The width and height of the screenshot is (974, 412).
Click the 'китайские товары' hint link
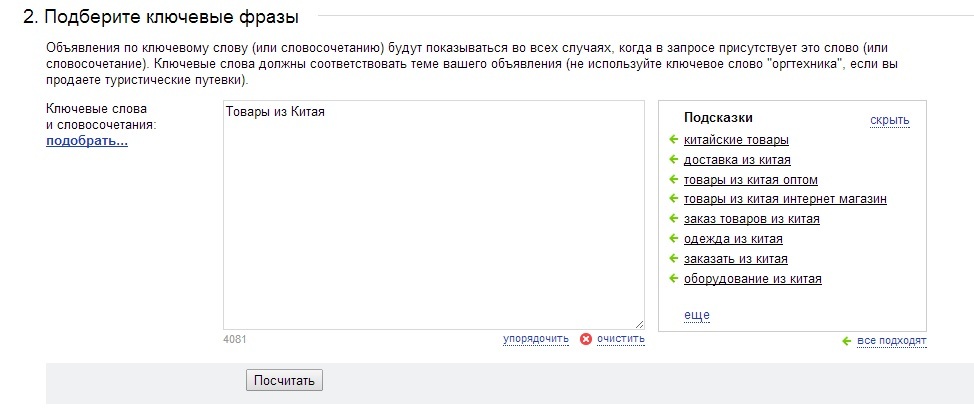tap(736, 140)
